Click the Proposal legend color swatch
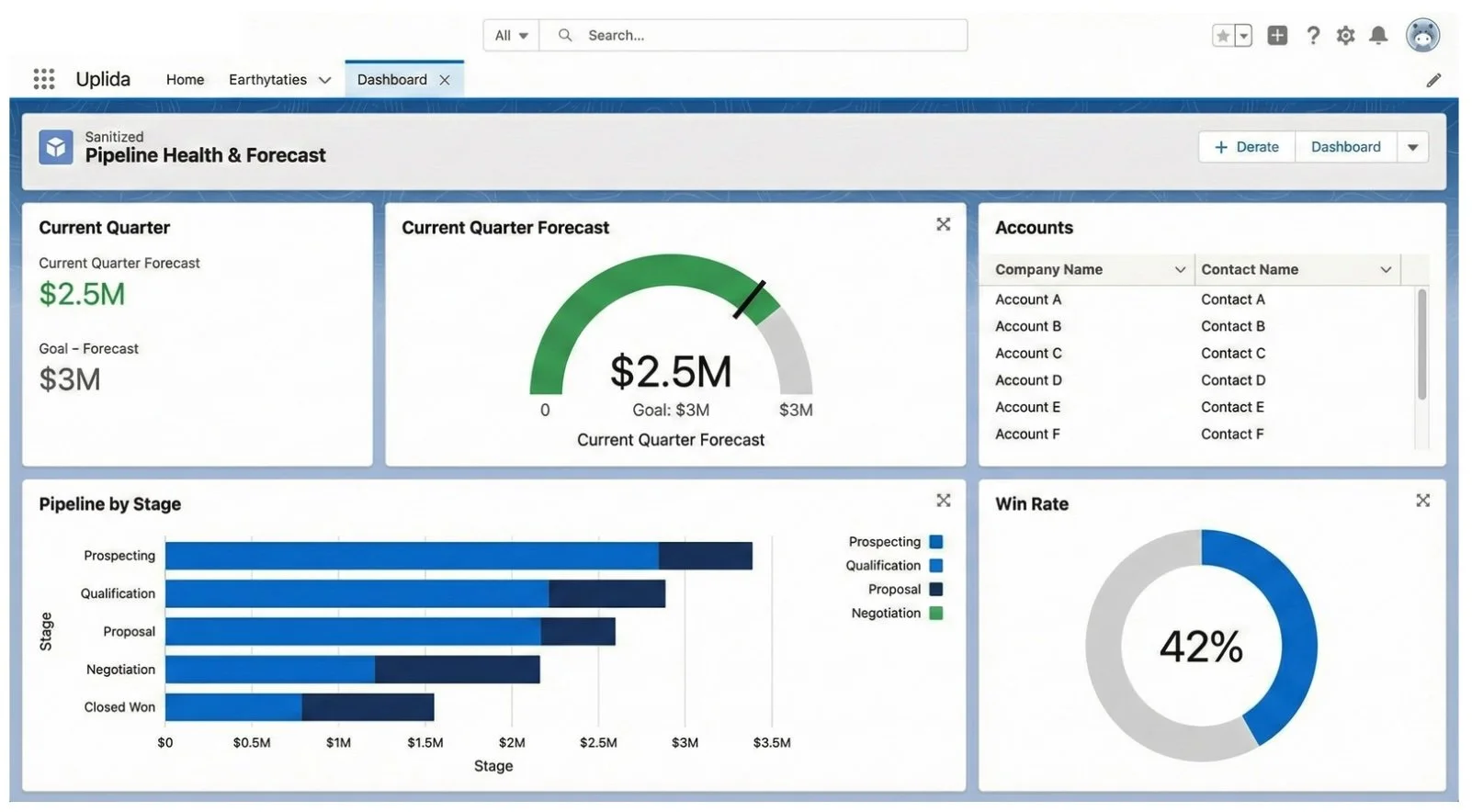 pos(936,590)
